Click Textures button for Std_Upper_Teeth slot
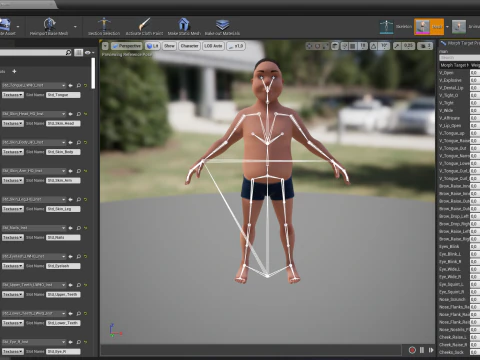The width and height of the screenshot is (480, 360). click(13, 294)
